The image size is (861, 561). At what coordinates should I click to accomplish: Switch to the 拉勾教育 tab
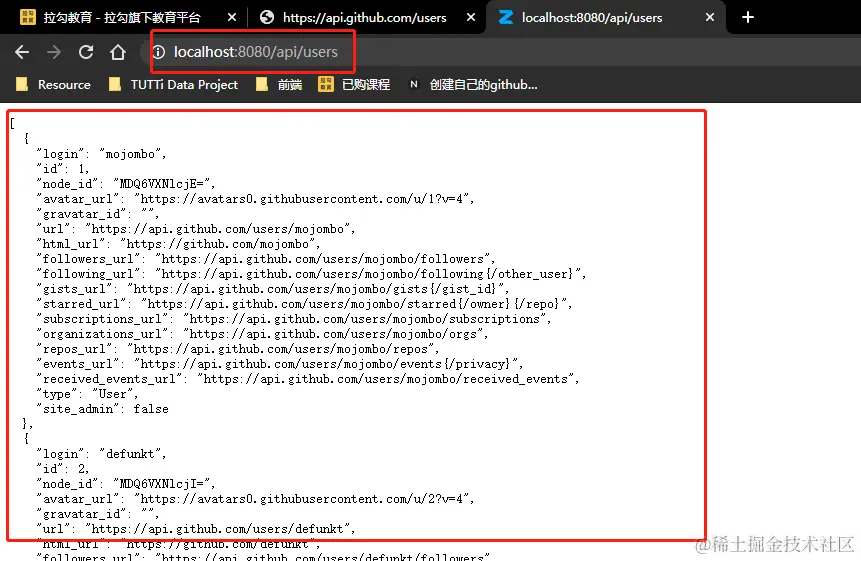point(122,18)
